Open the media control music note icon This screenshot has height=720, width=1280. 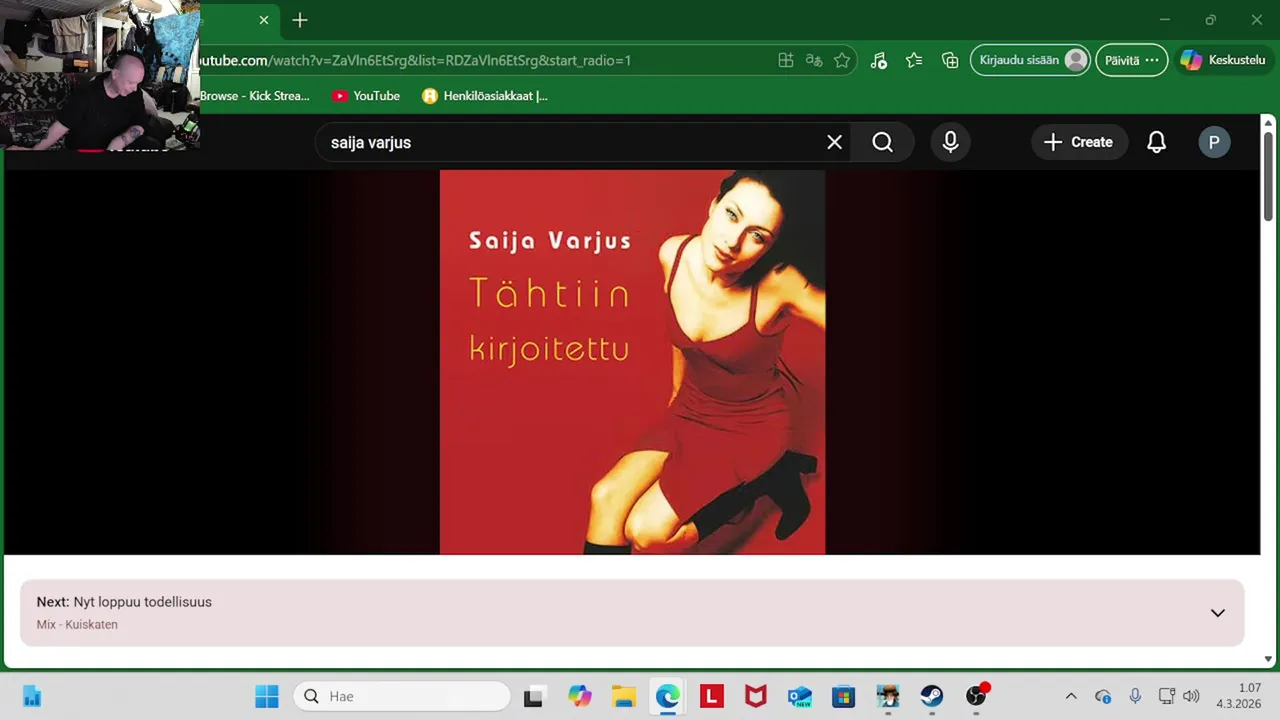point(878,60)
